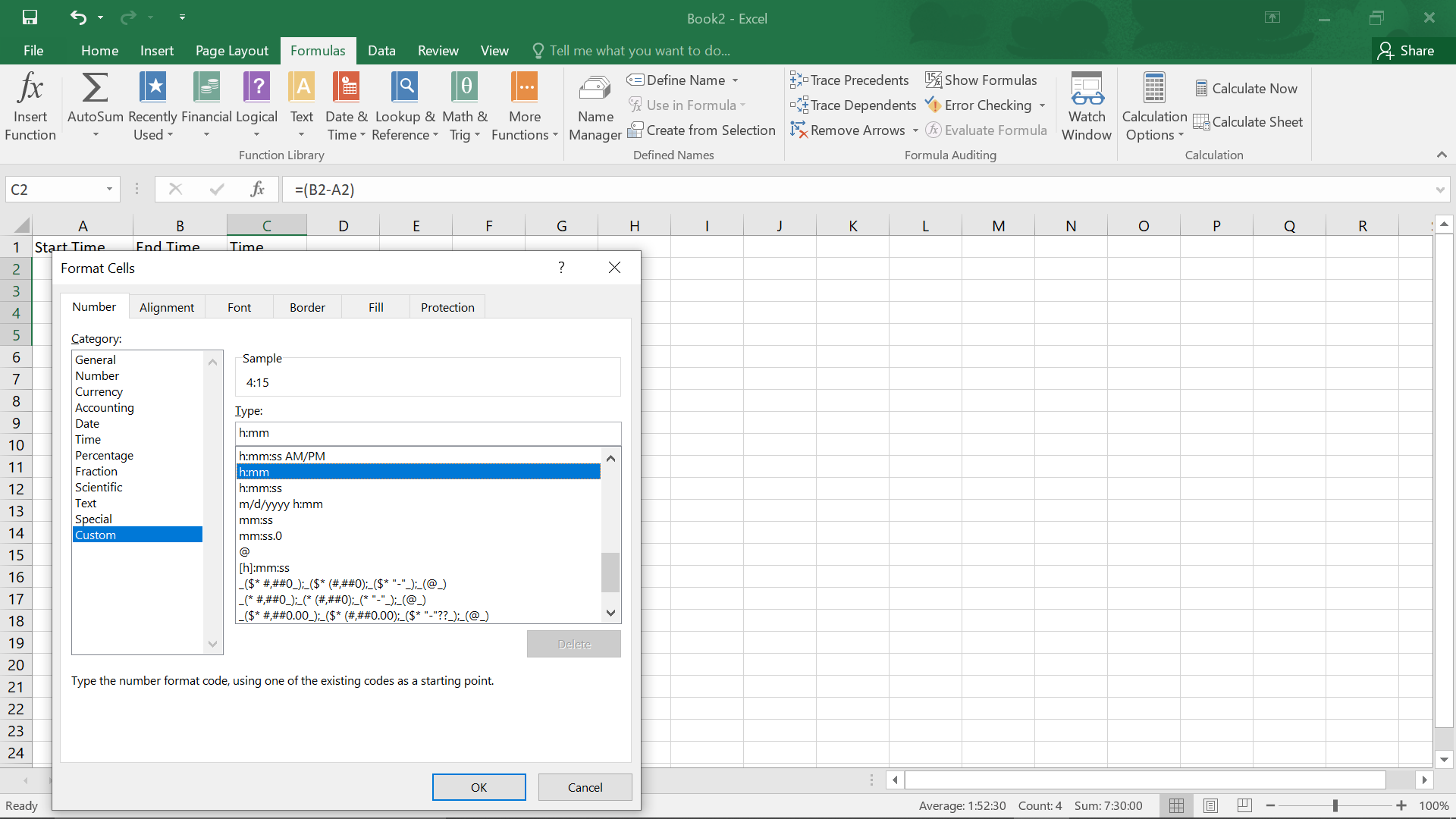Click Trace Precedents
This screenshot has height=819, width=1456.
(x=849, y=80)
